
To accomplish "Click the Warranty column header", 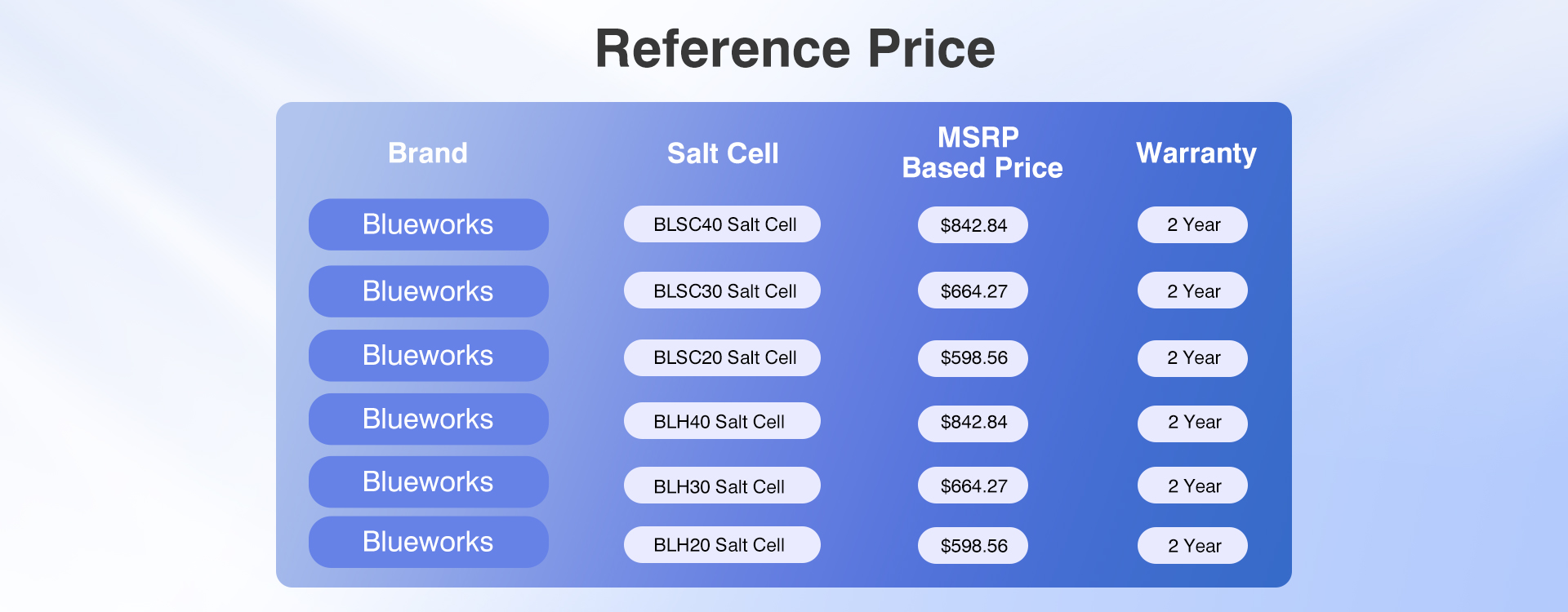I will click(x=1196, y=153).
